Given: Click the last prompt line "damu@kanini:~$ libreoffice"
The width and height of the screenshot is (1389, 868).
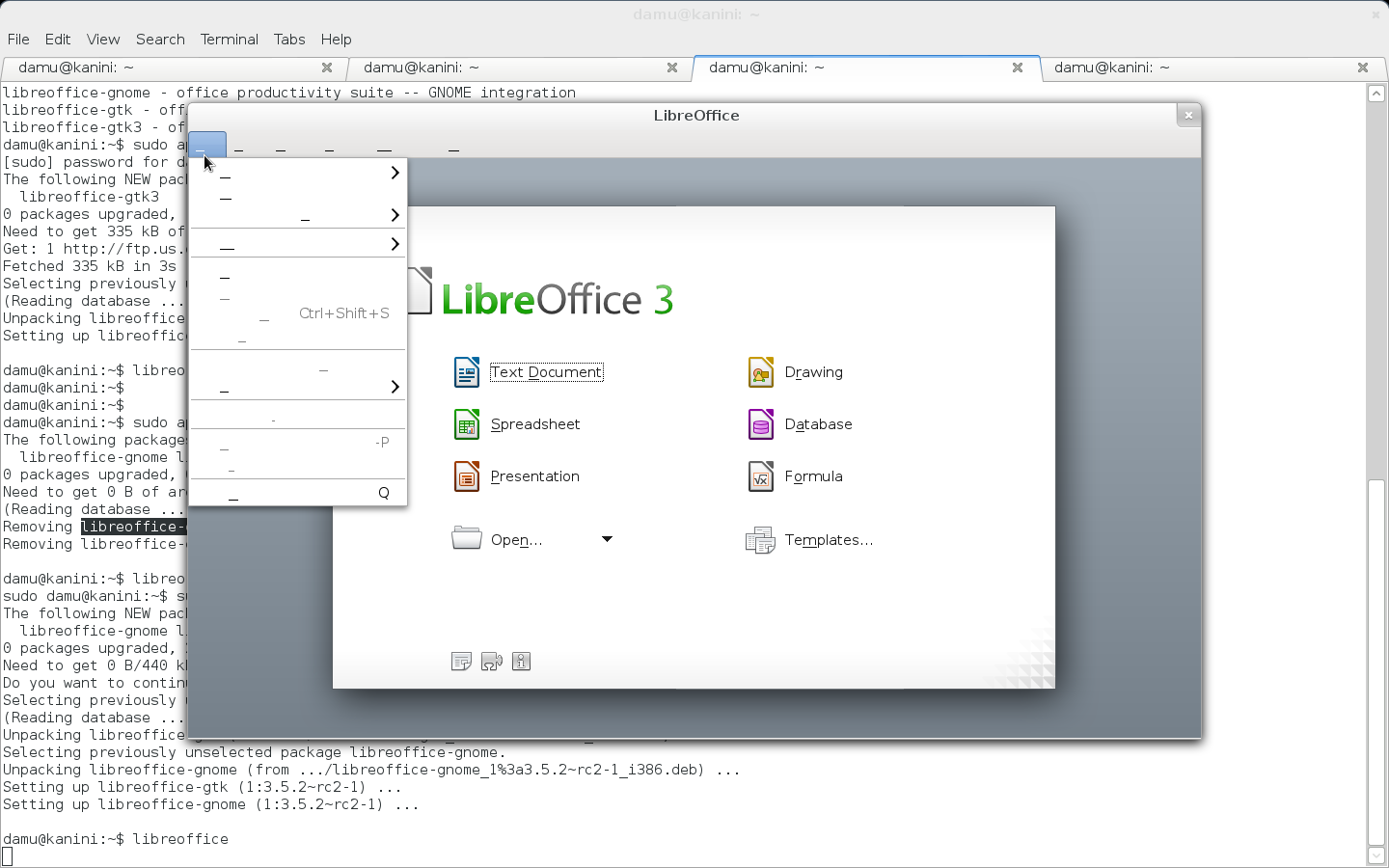Looking at the screenshot, I should click(116, 839).
